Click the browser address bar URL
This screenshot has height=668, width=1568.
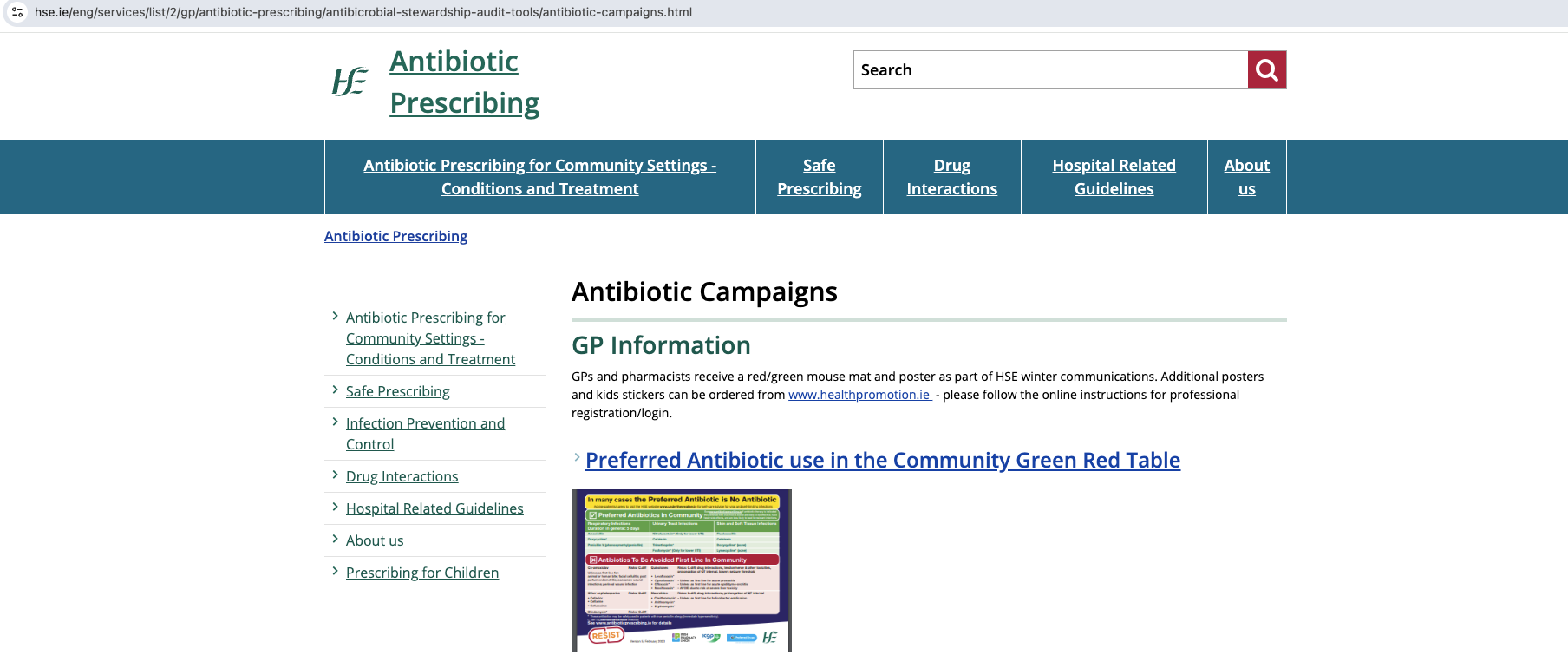363,12
